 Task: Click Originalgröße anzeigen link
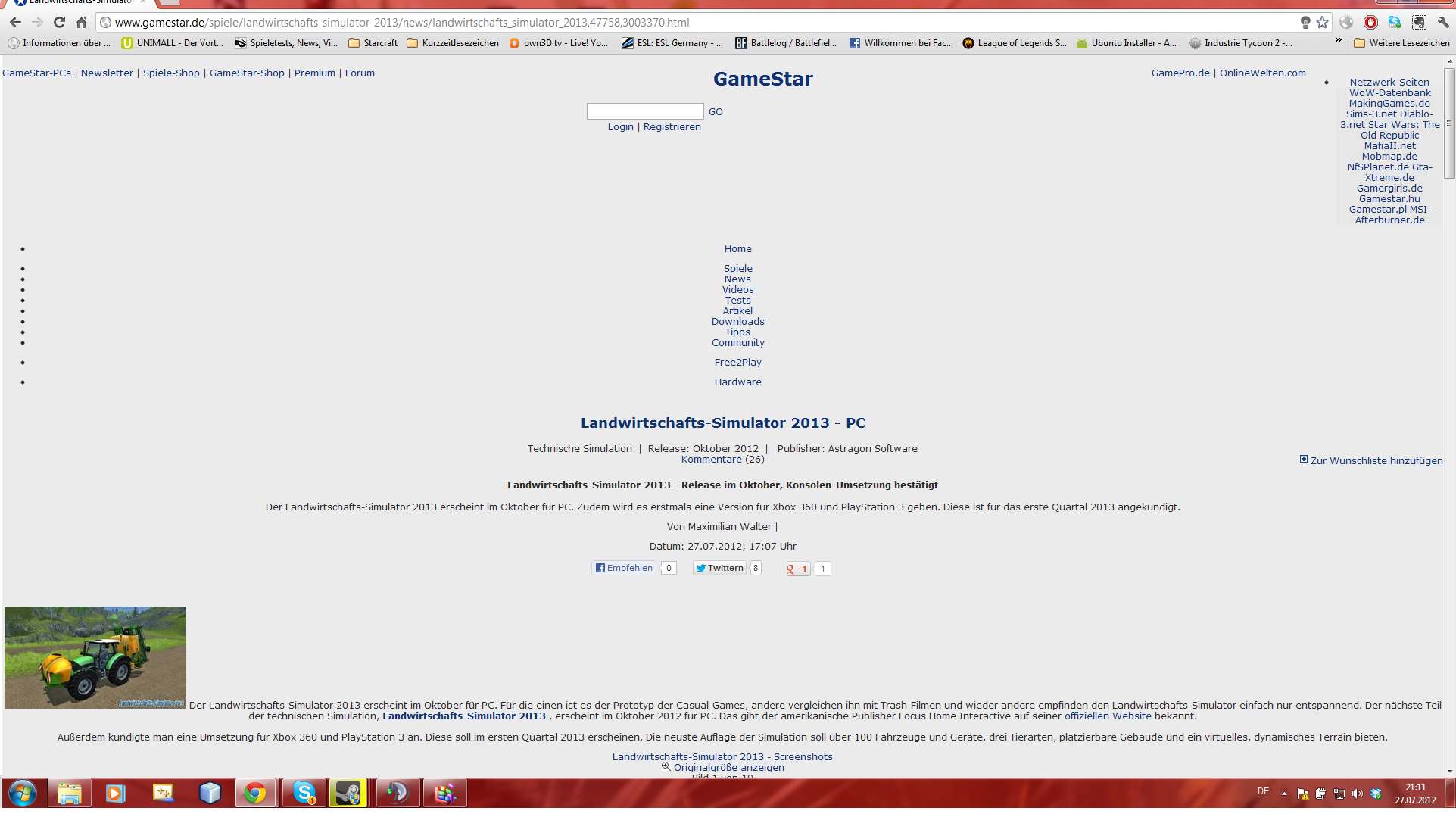click(728, 768)
